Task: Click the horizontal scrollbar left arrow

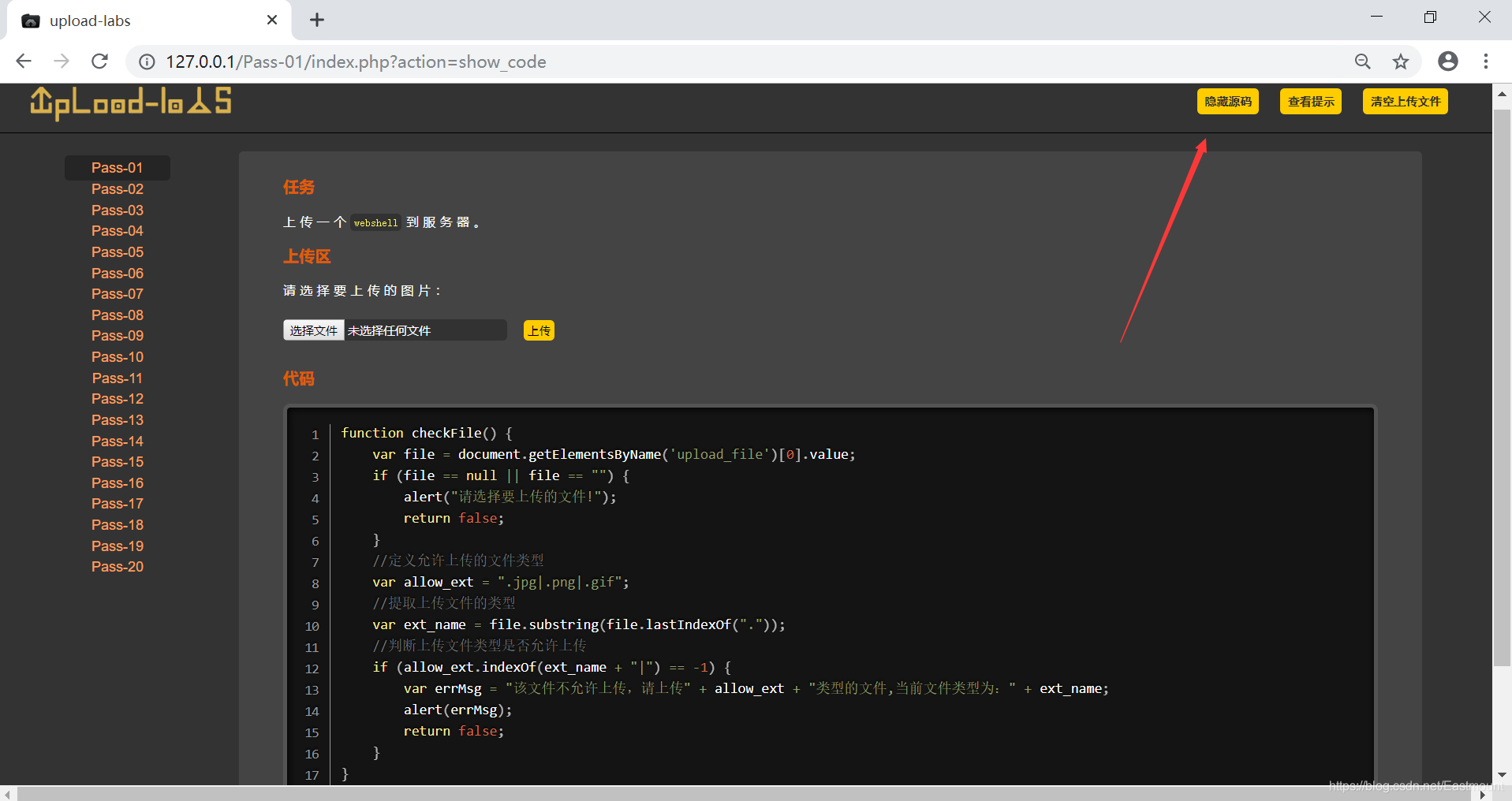Action: 8,794
